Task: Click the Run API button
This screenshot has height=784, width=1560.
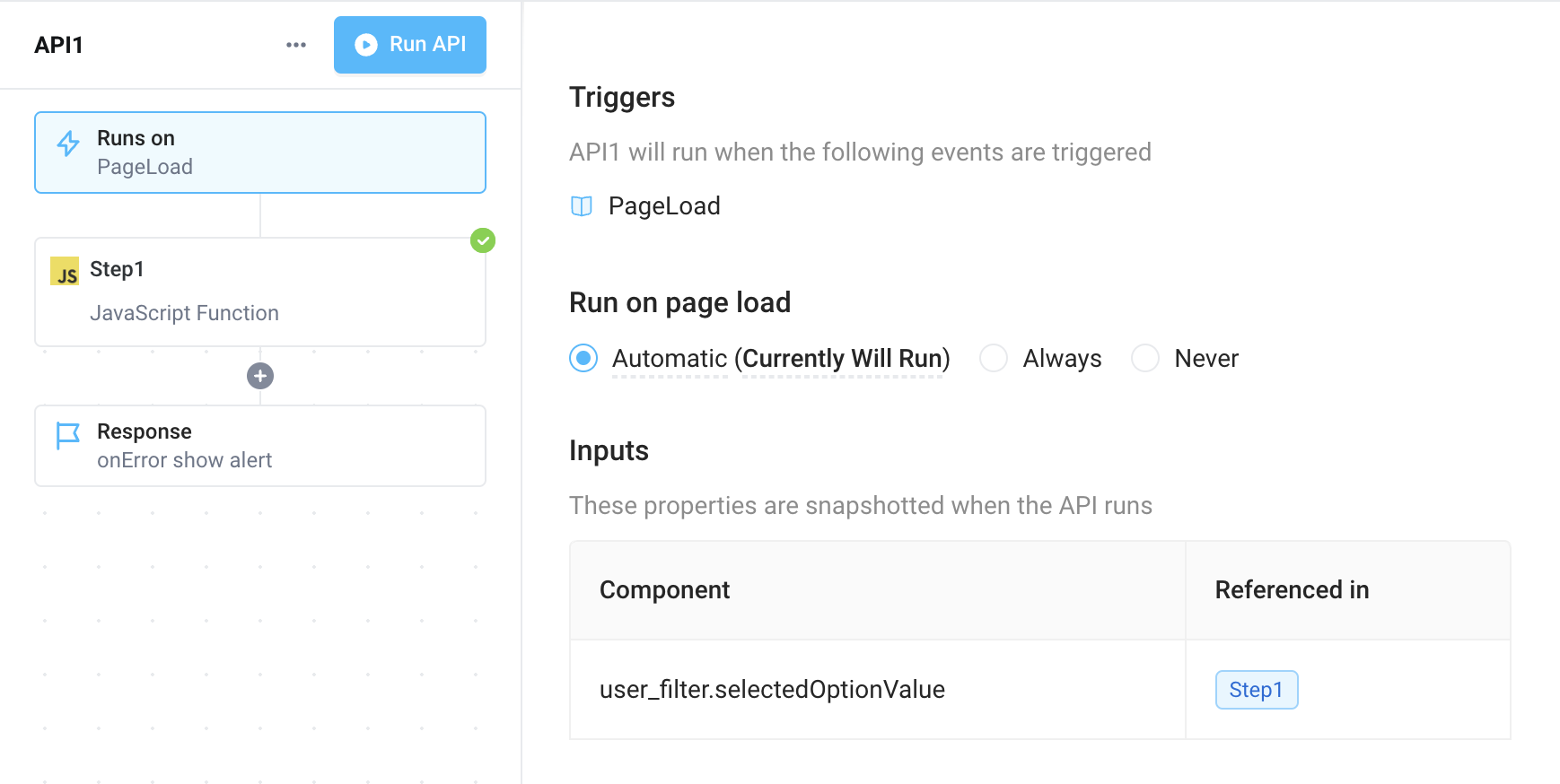Action: click(x=410, y=44)
